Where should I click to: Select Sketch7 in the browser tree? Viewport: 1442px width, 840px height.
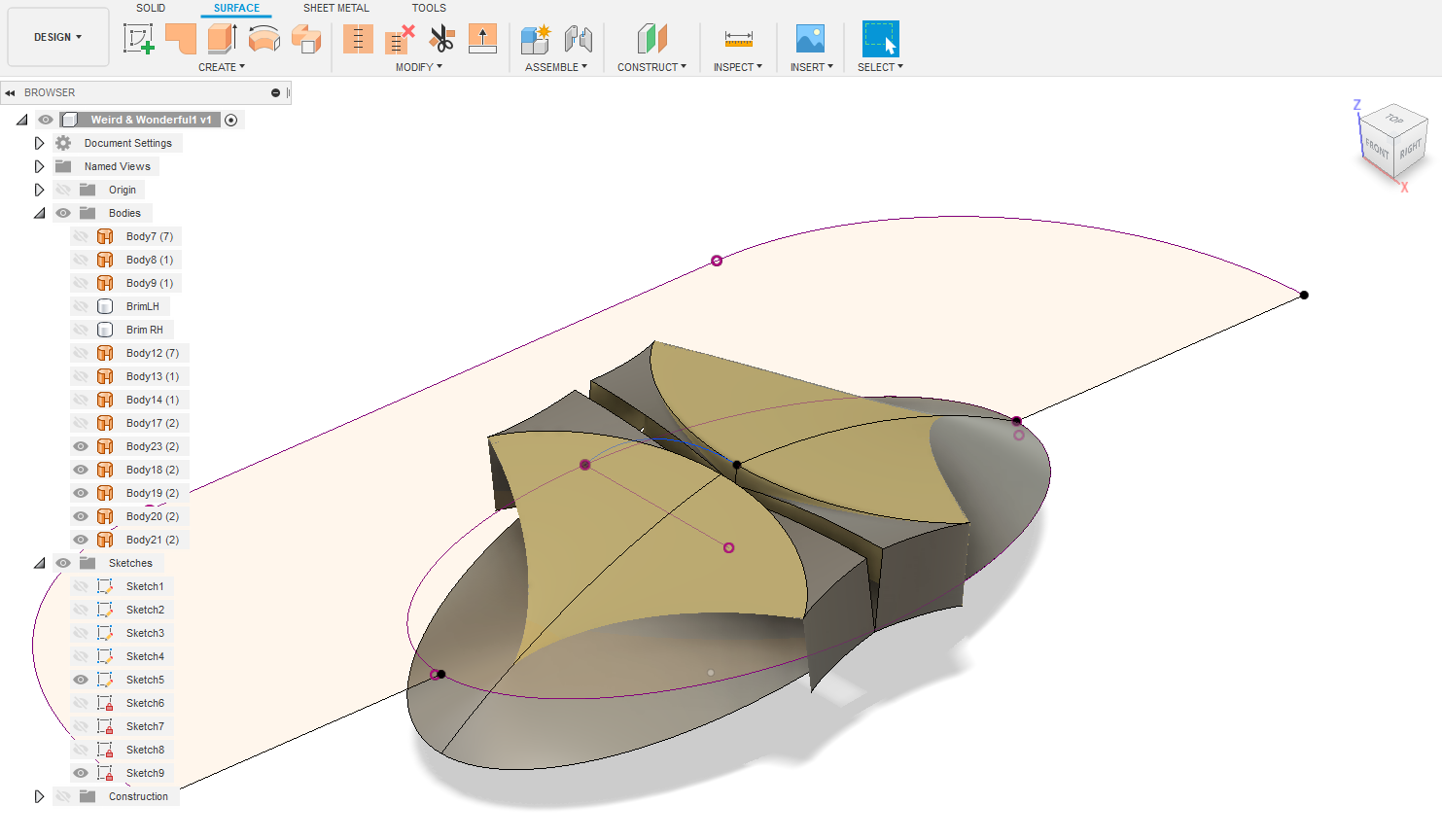145,726
